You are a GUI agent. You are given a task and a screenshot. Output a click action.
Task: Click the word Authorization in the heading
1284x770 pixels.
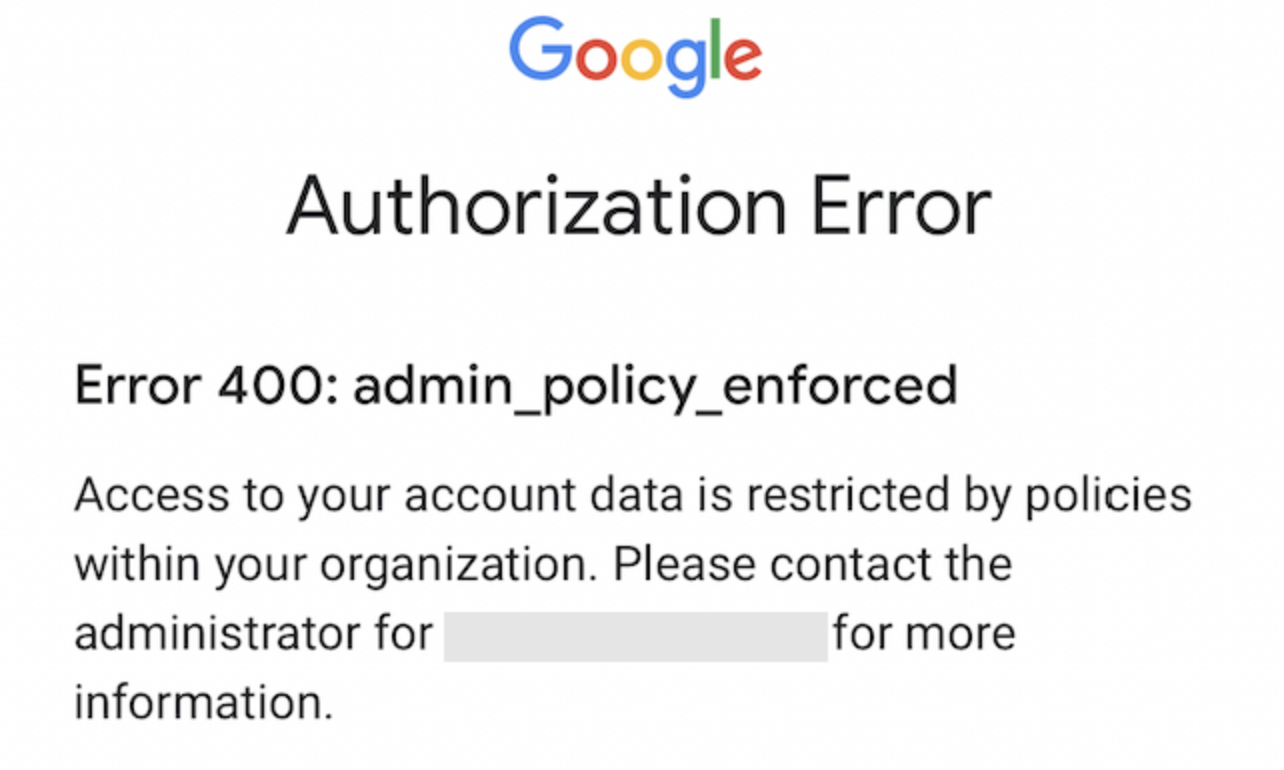pyautogui.click(x=536, y=207)
